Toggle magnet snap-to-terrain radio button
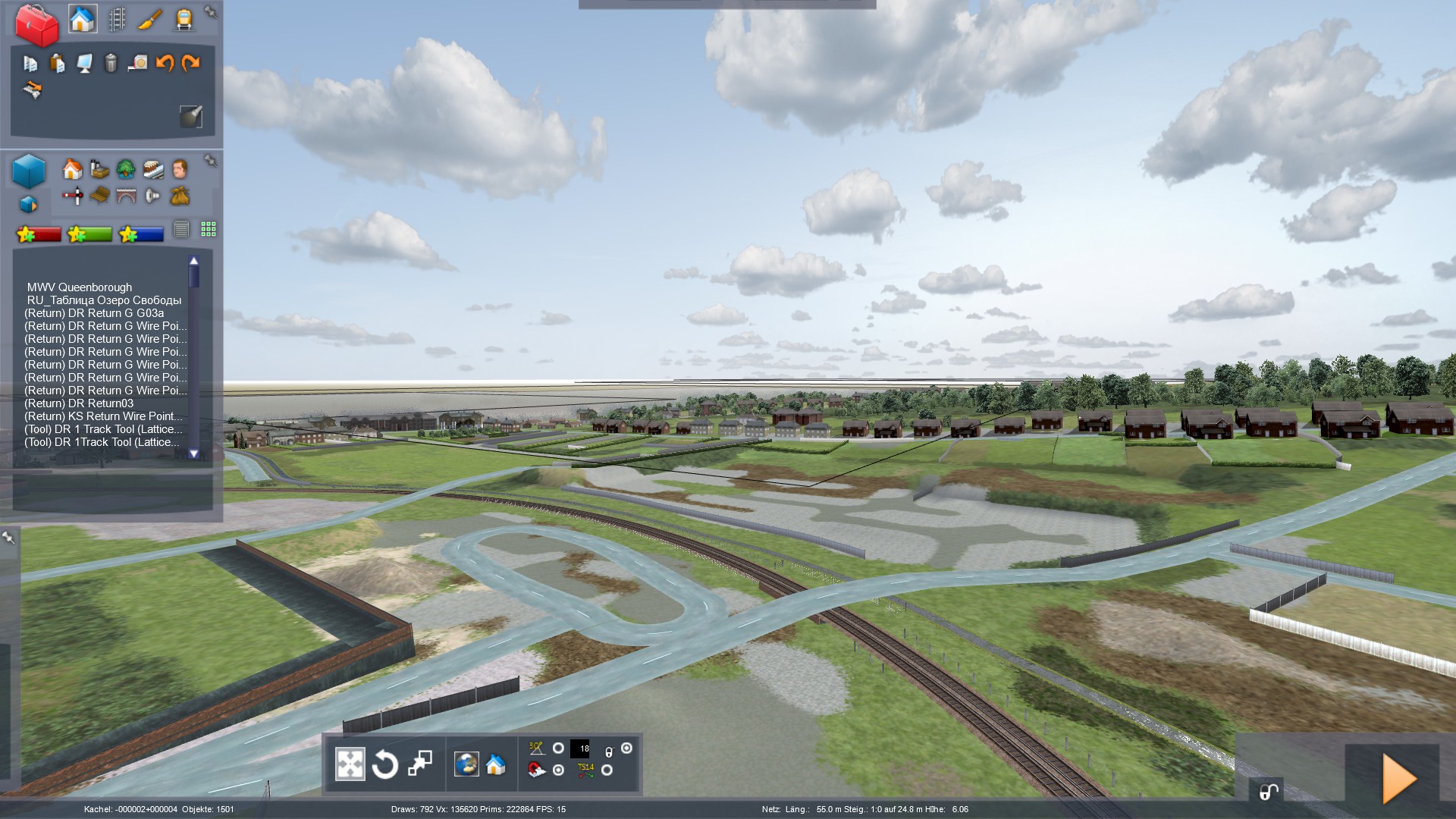The height and width of the screenshot is (819, 1456). point(558,770)
